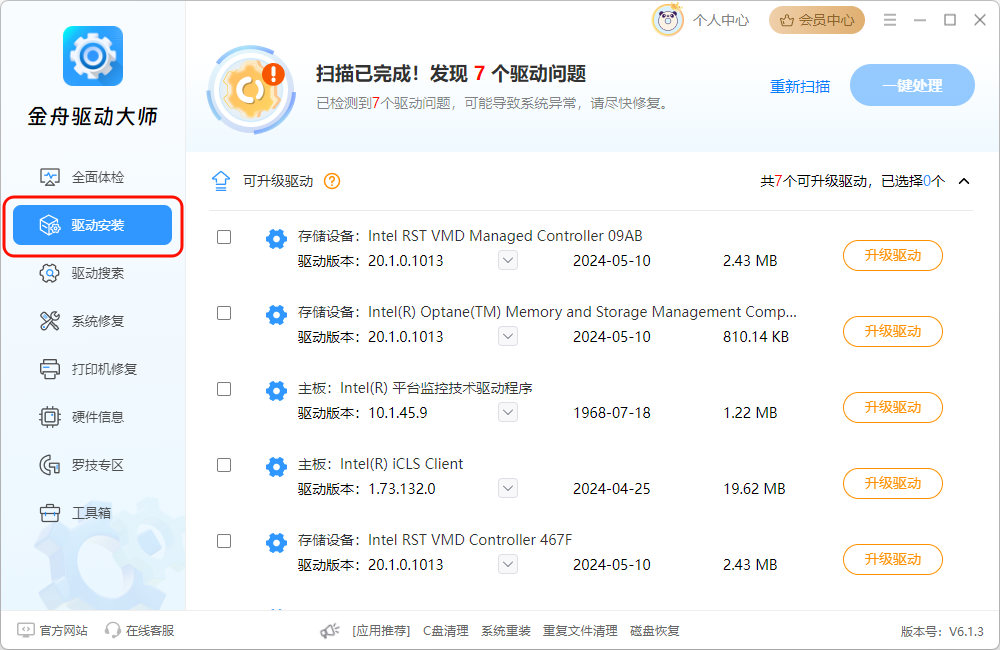Screen dimensions: 1000x650
Task: Click the orange help question mark icon
Action: point(332,181)
